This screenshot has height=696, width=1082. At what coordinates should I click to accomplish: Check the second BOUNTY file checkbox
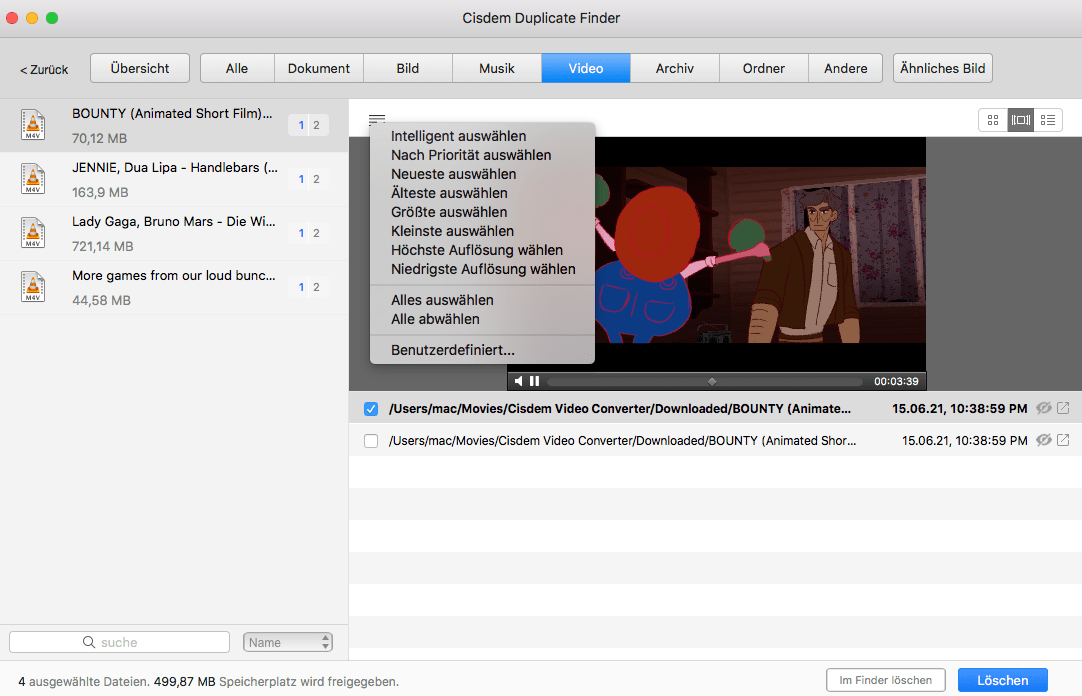(x=371, y=441)
